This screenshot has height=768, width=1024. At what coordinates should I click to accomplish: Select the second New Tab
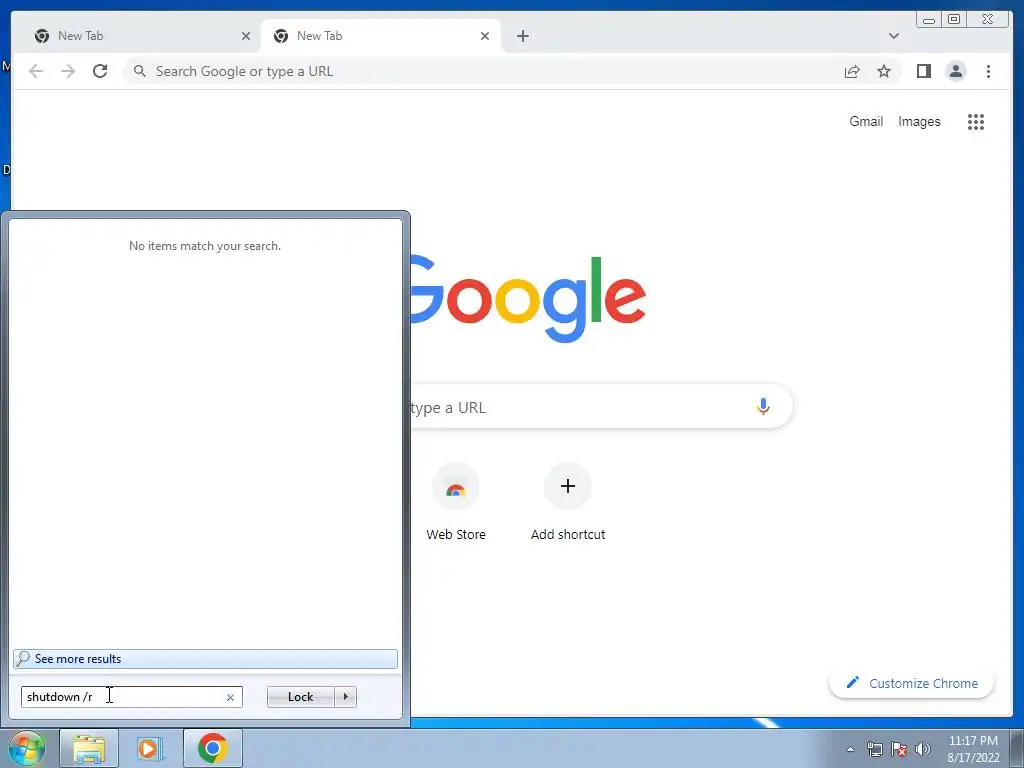(381, 36)
